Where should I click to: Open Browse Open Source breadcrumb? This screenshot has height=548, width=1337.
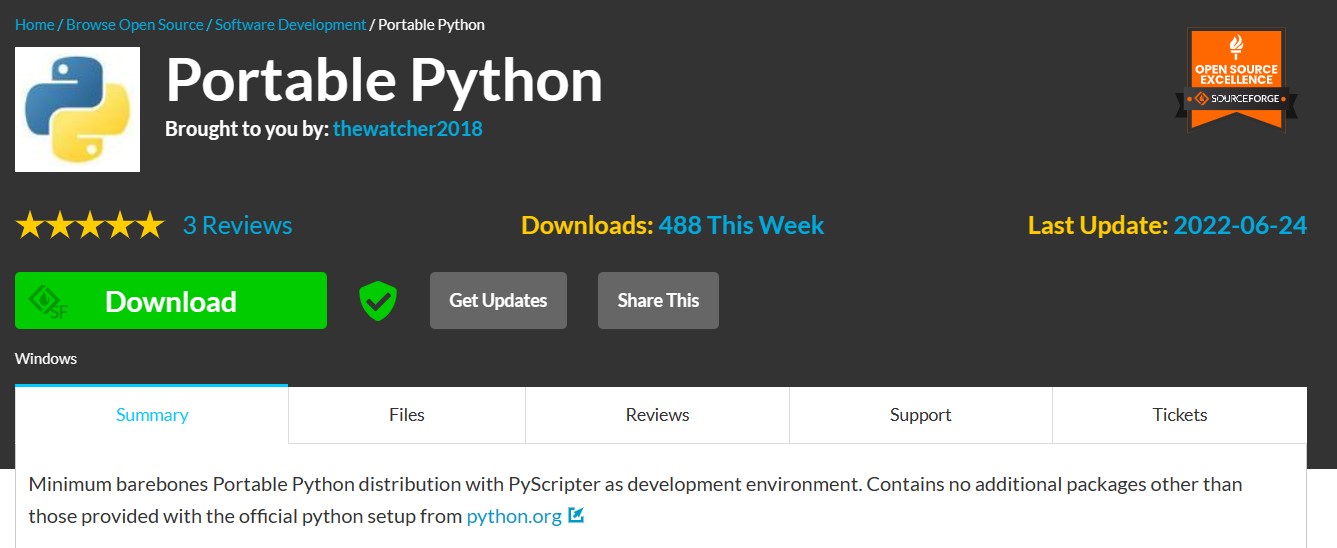click(135, 24)
